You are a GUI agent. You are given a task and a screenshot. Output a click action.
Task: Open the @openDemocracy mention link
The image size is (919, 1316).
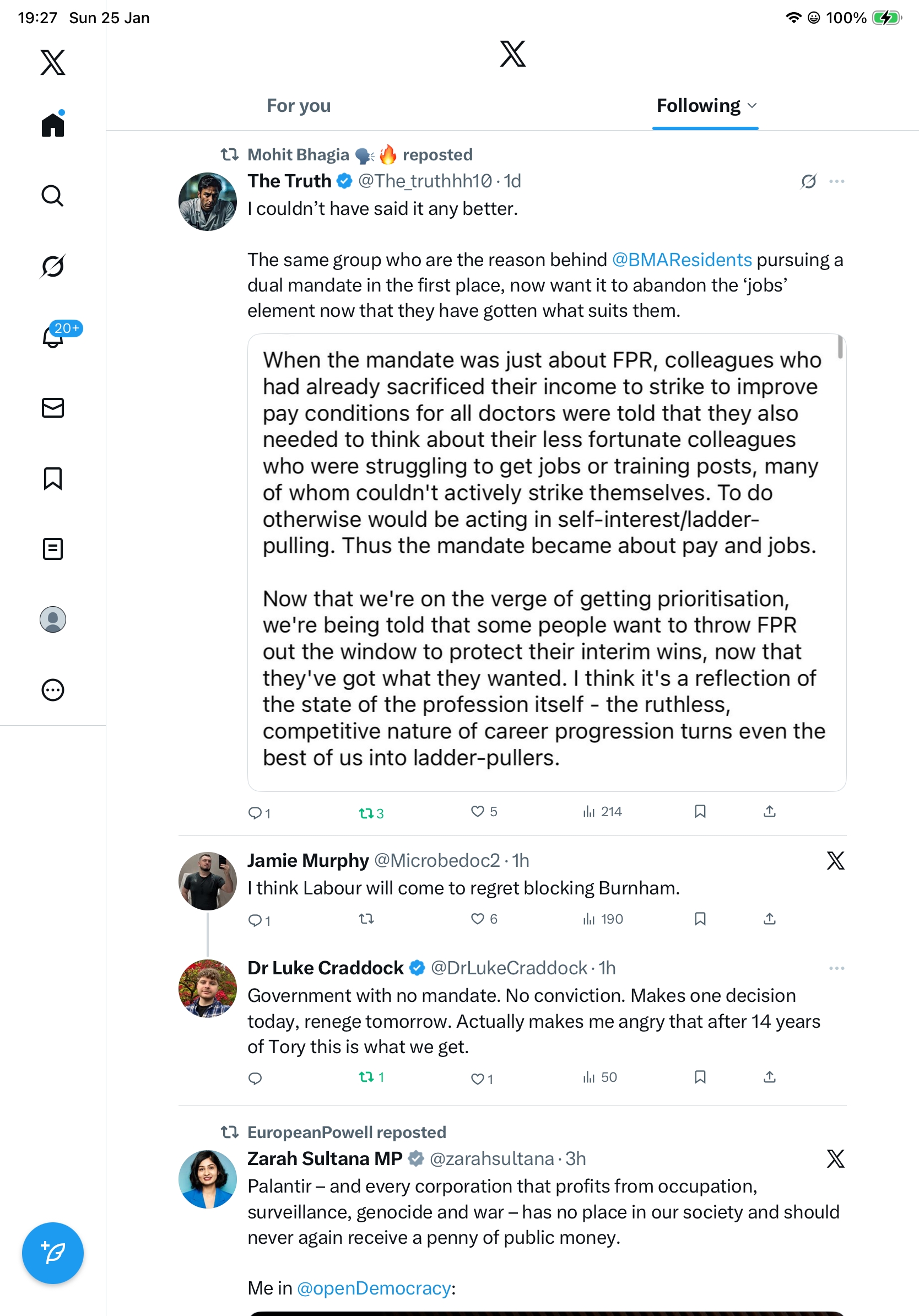(x=374, y=1288)
